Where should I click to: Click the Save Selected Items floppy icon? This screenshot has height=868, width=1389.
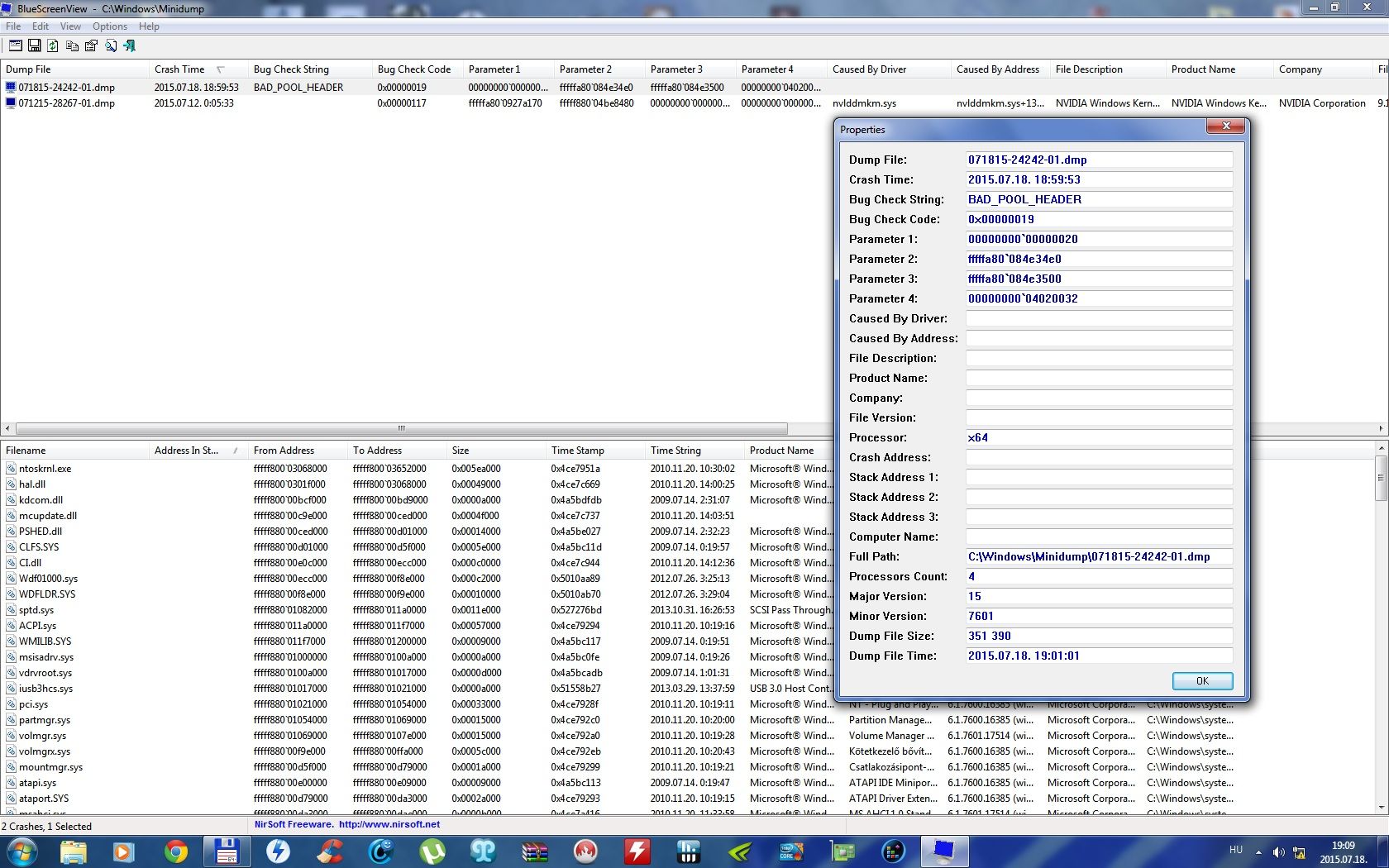point(34,46)
